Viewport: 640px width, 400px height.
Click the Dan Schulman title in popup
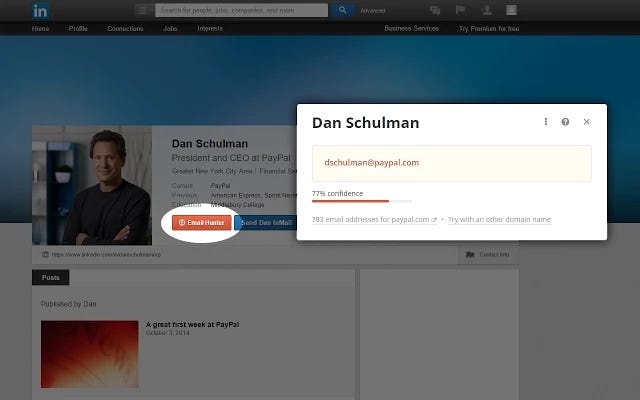pyautogui.click(x=365, y=123)
